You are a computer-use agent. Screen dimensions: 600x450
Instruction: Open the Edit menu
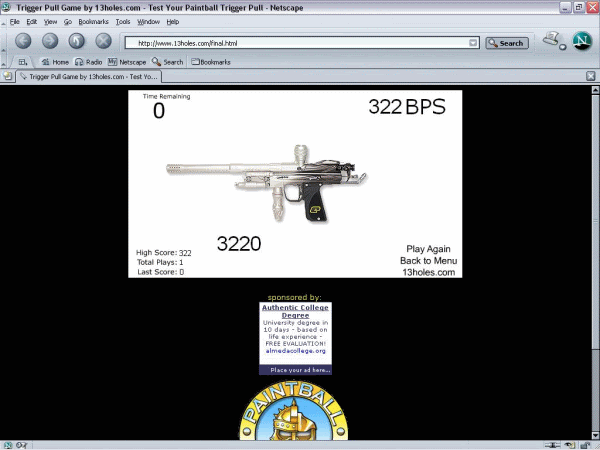pyautogui.click(x=31, y=22)
